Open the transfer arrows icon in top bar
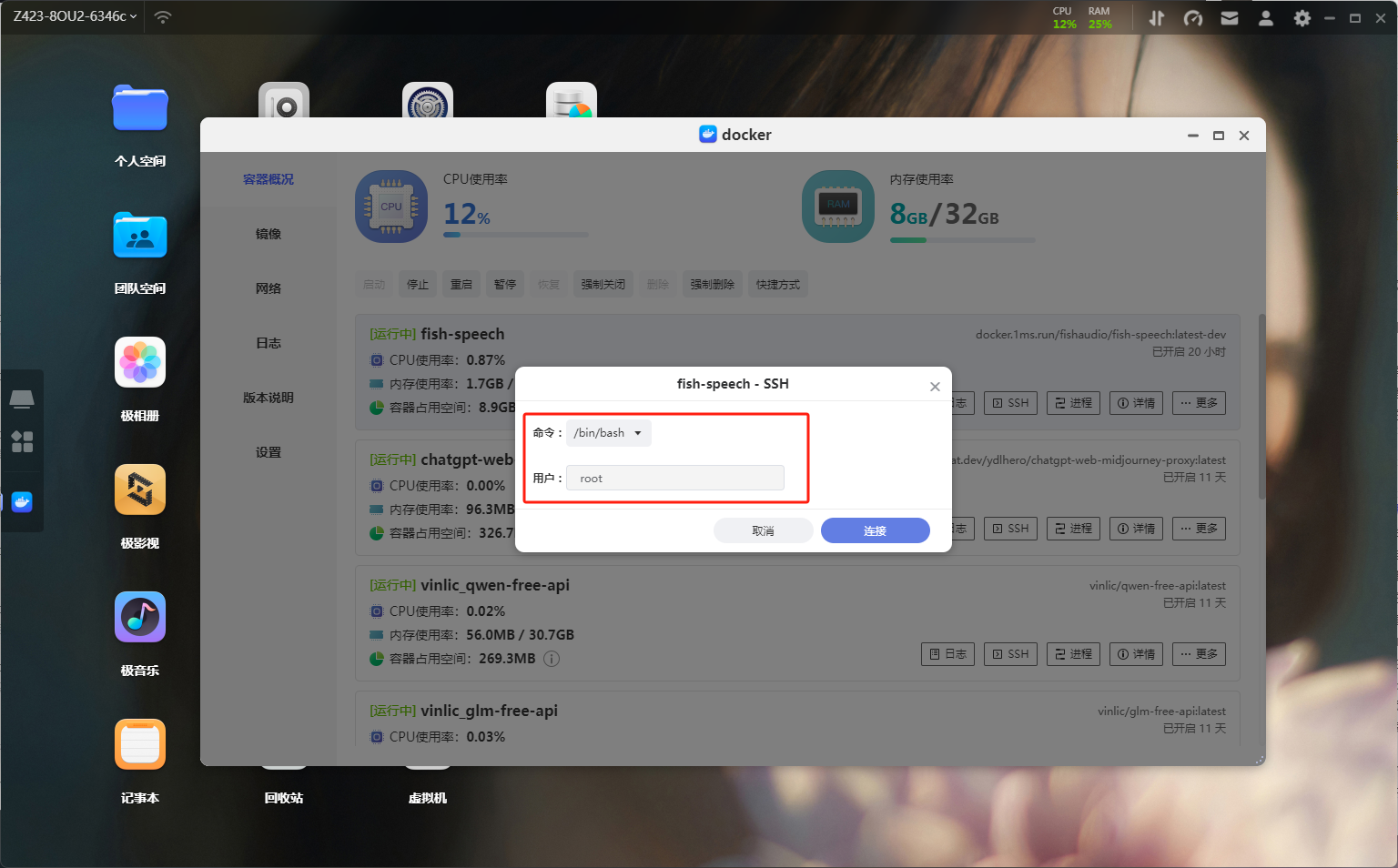Image resolution: width=1398 pixels, height=868 pixels. (x=1157, y=18)
